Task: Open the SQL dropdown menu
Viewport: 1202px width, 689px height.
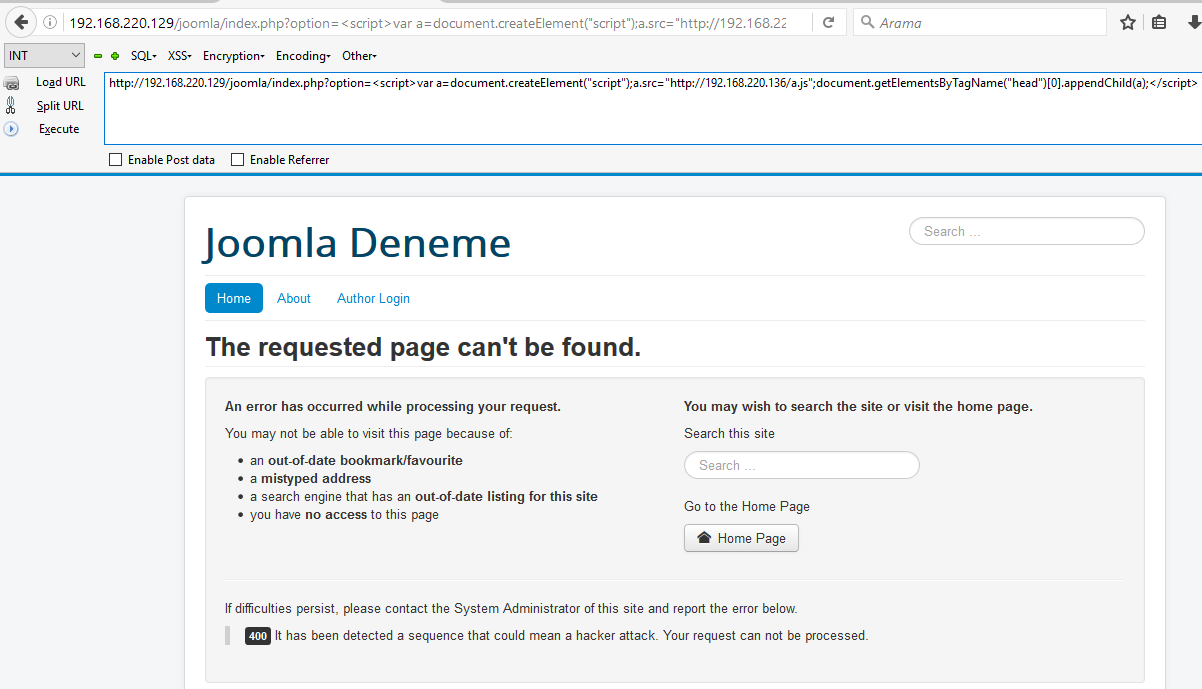Action: (144, 56)
